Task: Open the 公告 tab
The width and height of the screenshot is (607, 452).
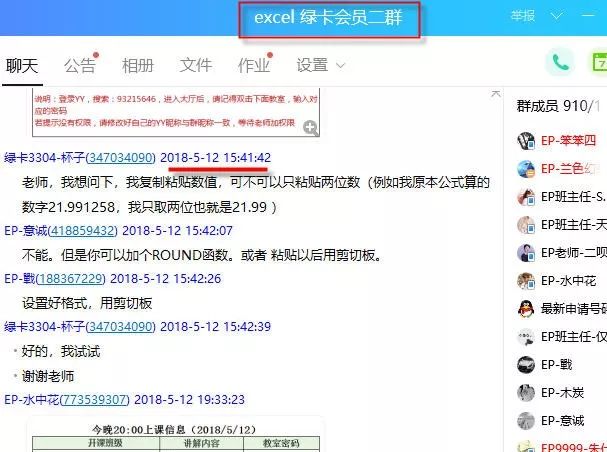Action: 79,65
